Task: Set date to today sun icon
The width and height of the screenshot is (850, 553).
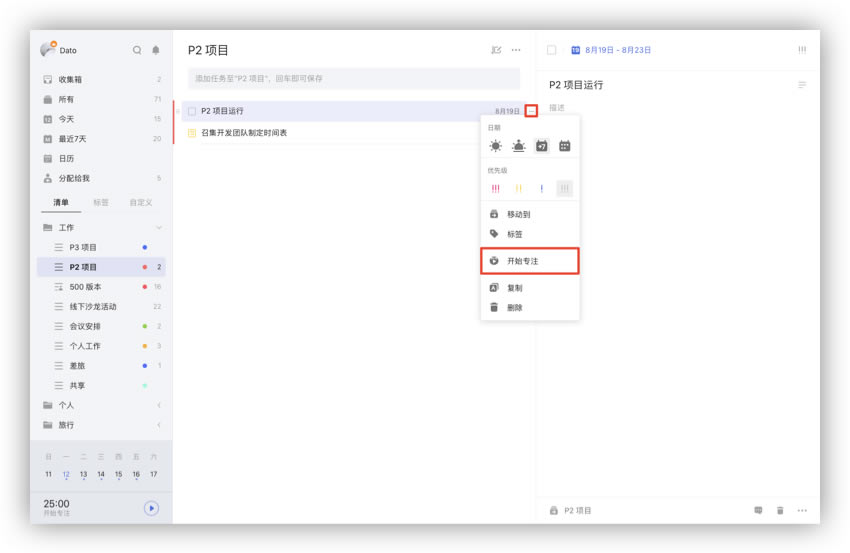Action: 495,146
